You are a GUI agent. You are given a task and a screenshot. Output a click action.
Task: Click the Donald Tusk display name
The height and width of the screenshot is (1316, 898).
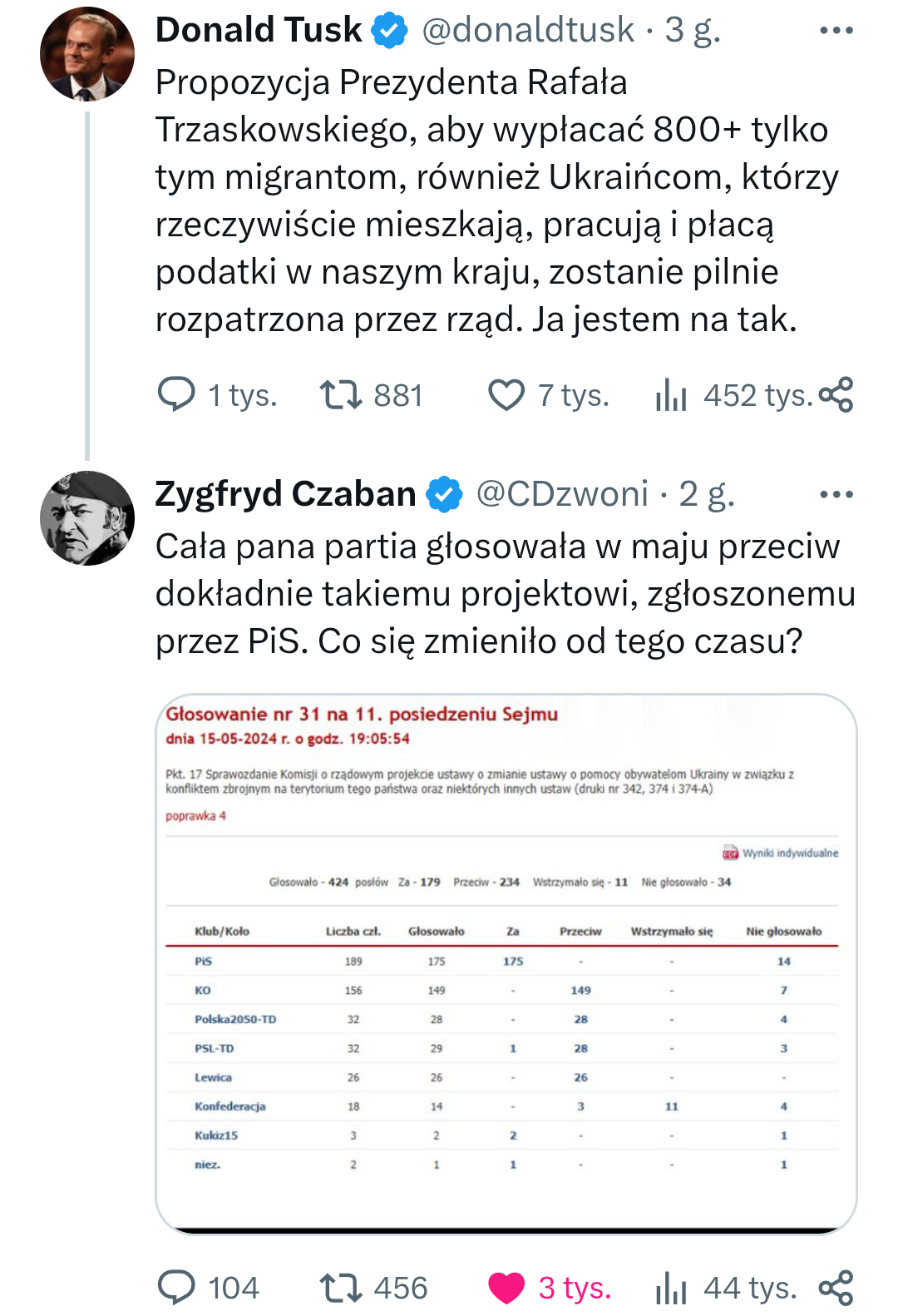pos(259,31)
